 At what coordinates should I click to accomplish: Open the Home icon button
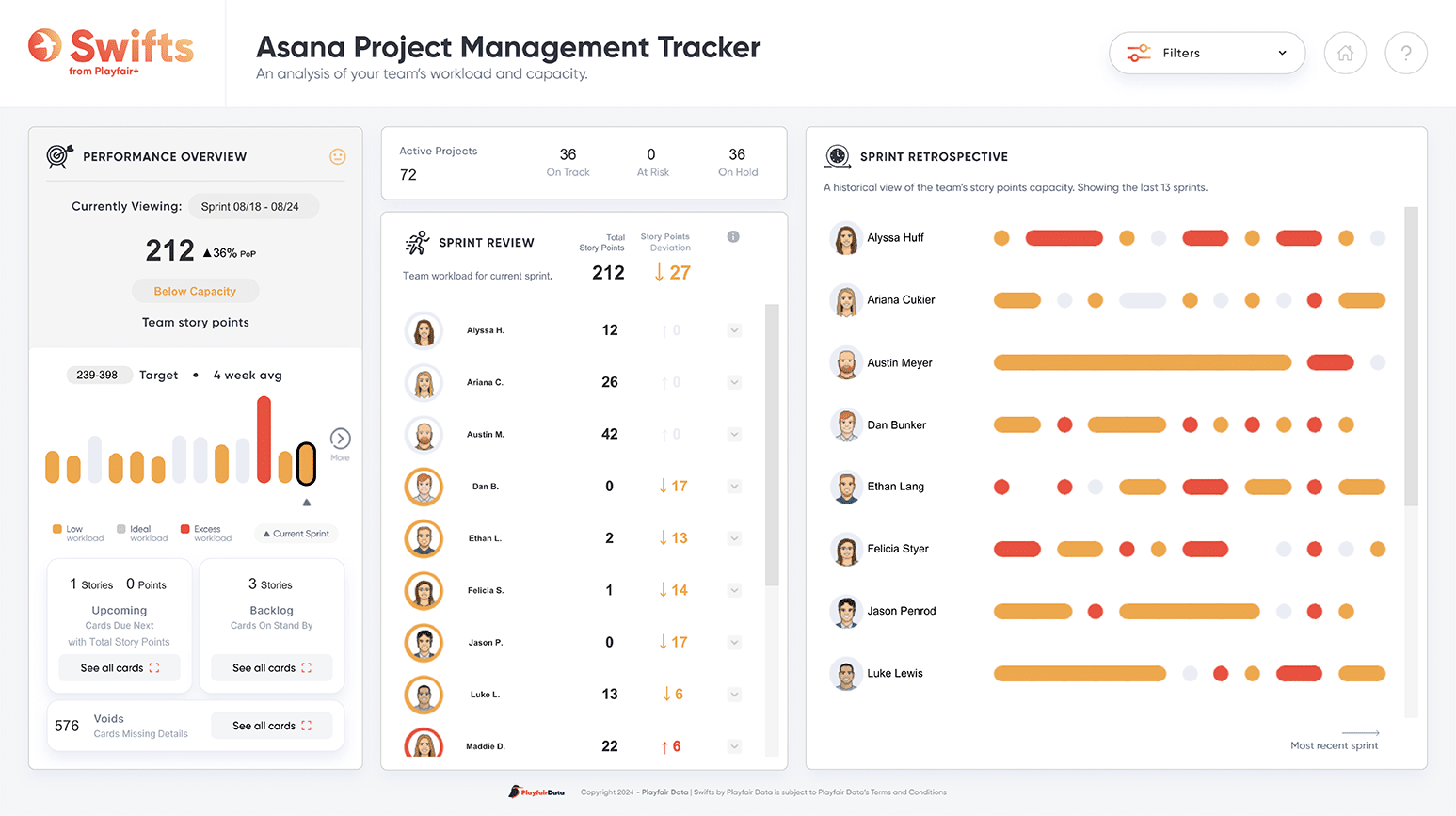(1345, 54)
